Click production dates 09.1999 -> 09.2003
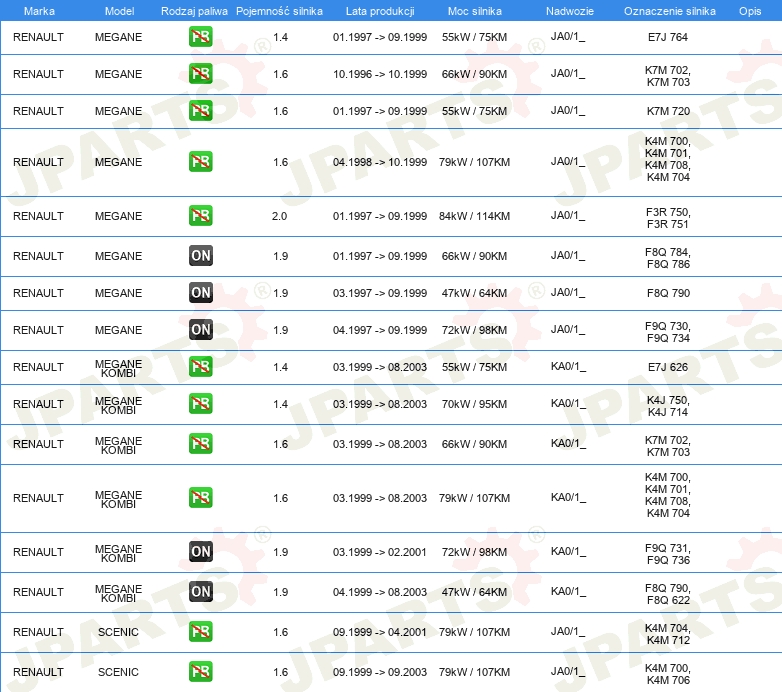Viewport: 782px width, 692px height. click(x=380, y=672)
